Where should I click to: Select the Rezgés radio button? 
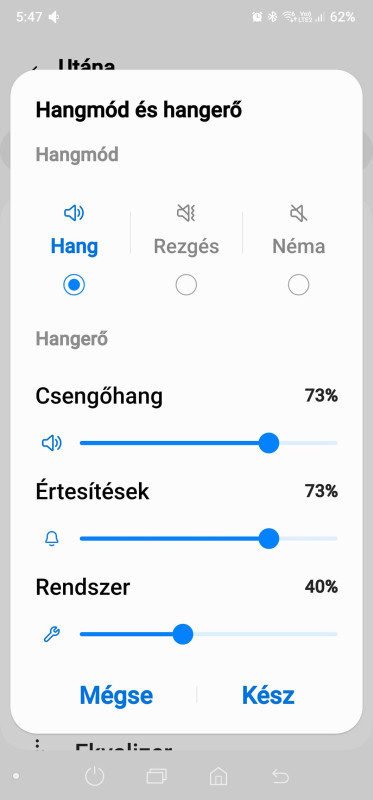(186, 285)
